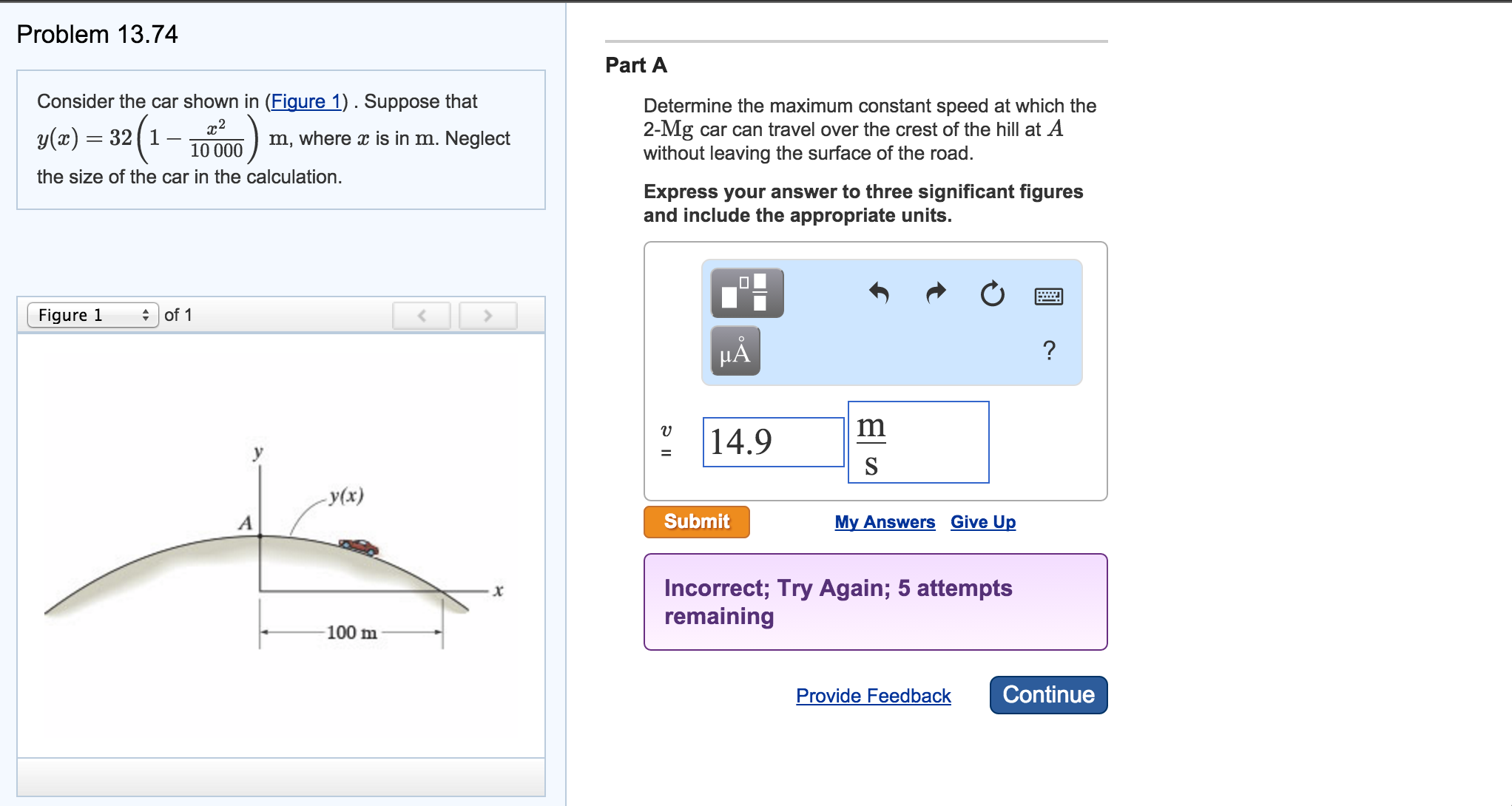Reset the answer with circular arrow icon

(x=991, y=293)
